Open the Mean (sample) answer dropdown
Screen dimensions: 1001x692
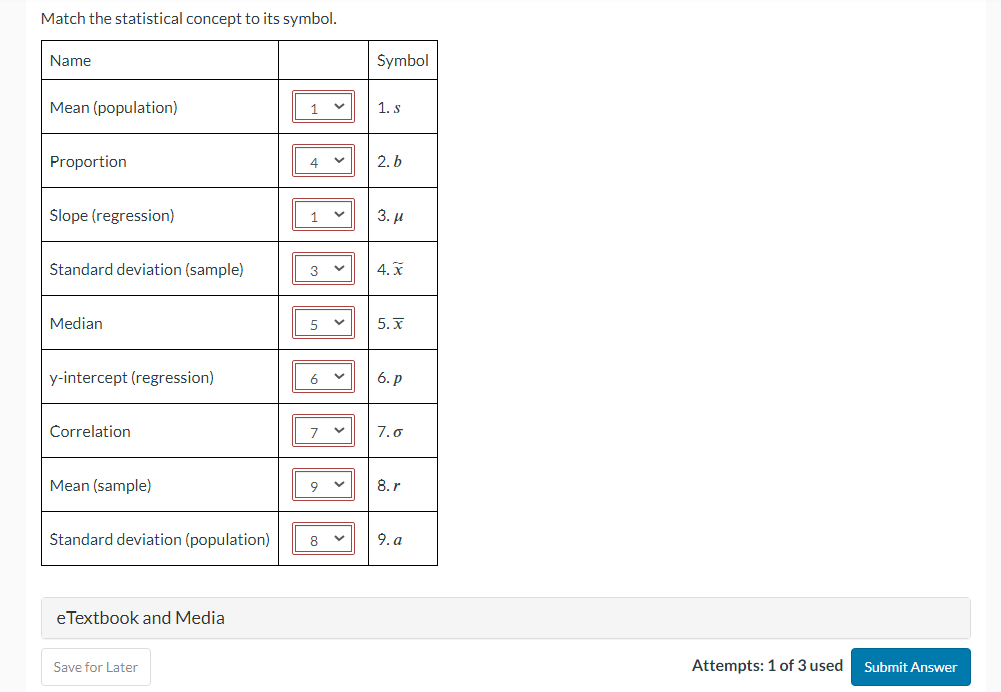(x=323, y=484)
